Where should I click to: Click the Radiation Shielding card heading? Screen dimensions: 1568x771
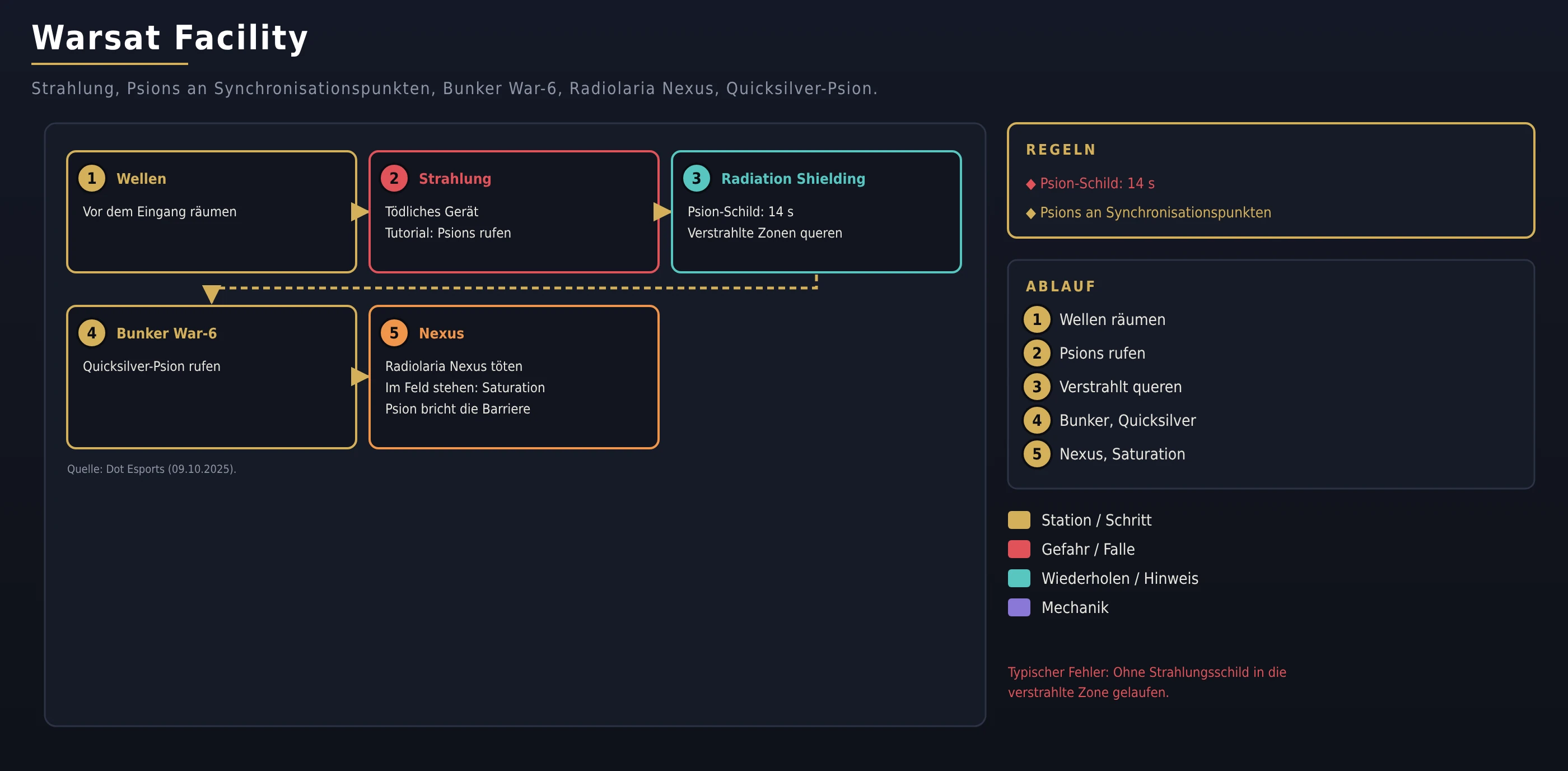click(793, 178)
